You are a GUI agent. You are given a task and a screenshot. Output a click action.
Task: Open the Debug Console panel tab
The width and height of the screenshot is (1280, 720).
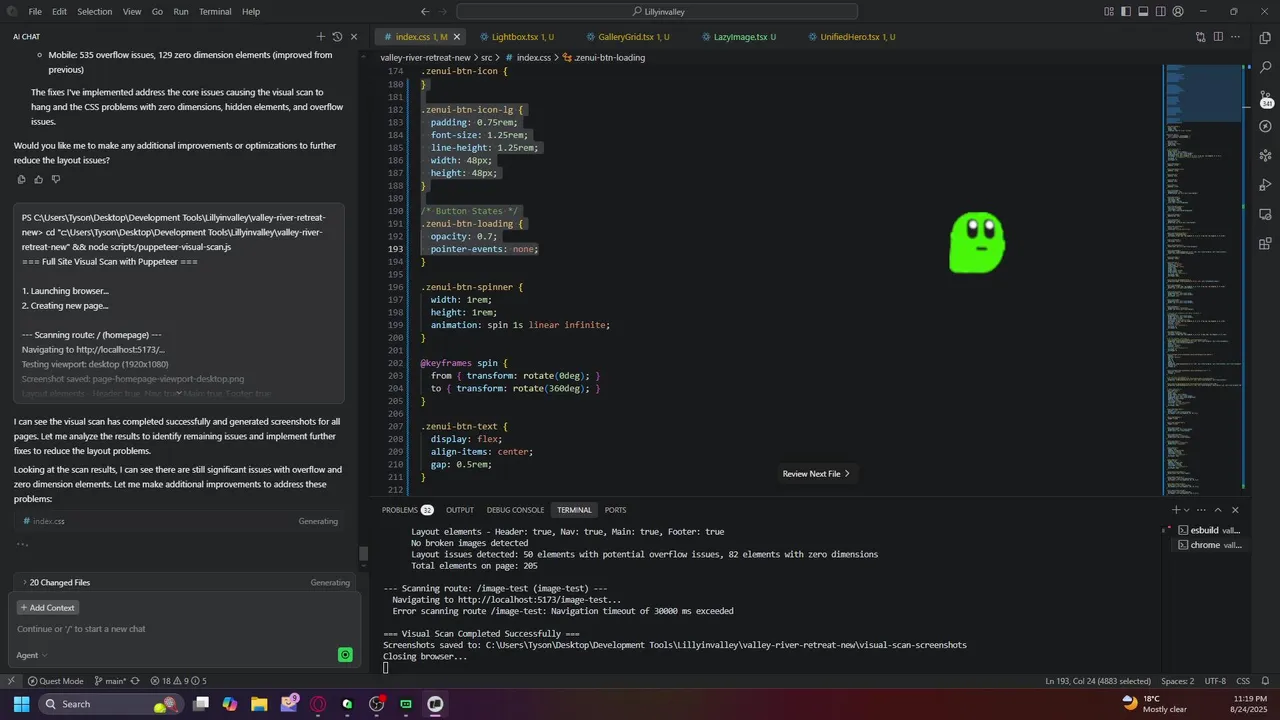515,510
